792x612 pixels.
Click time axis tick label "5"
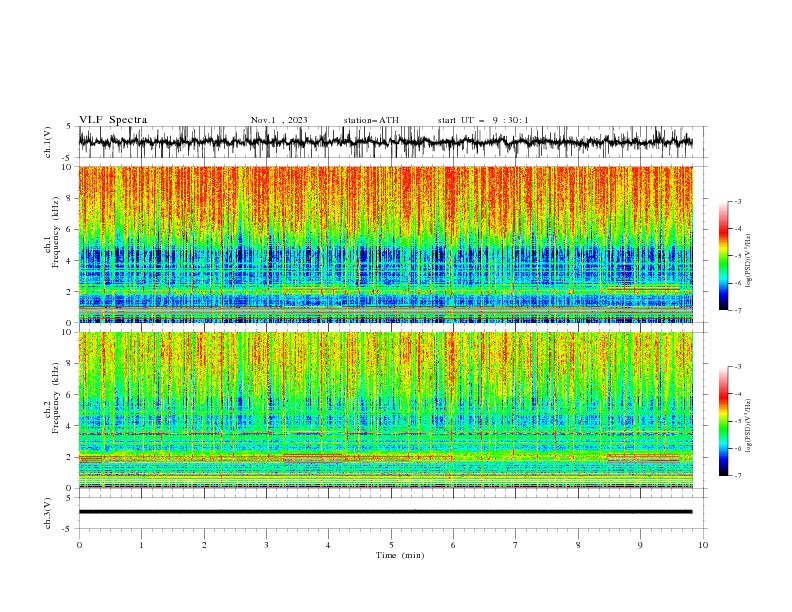point(391,545)
